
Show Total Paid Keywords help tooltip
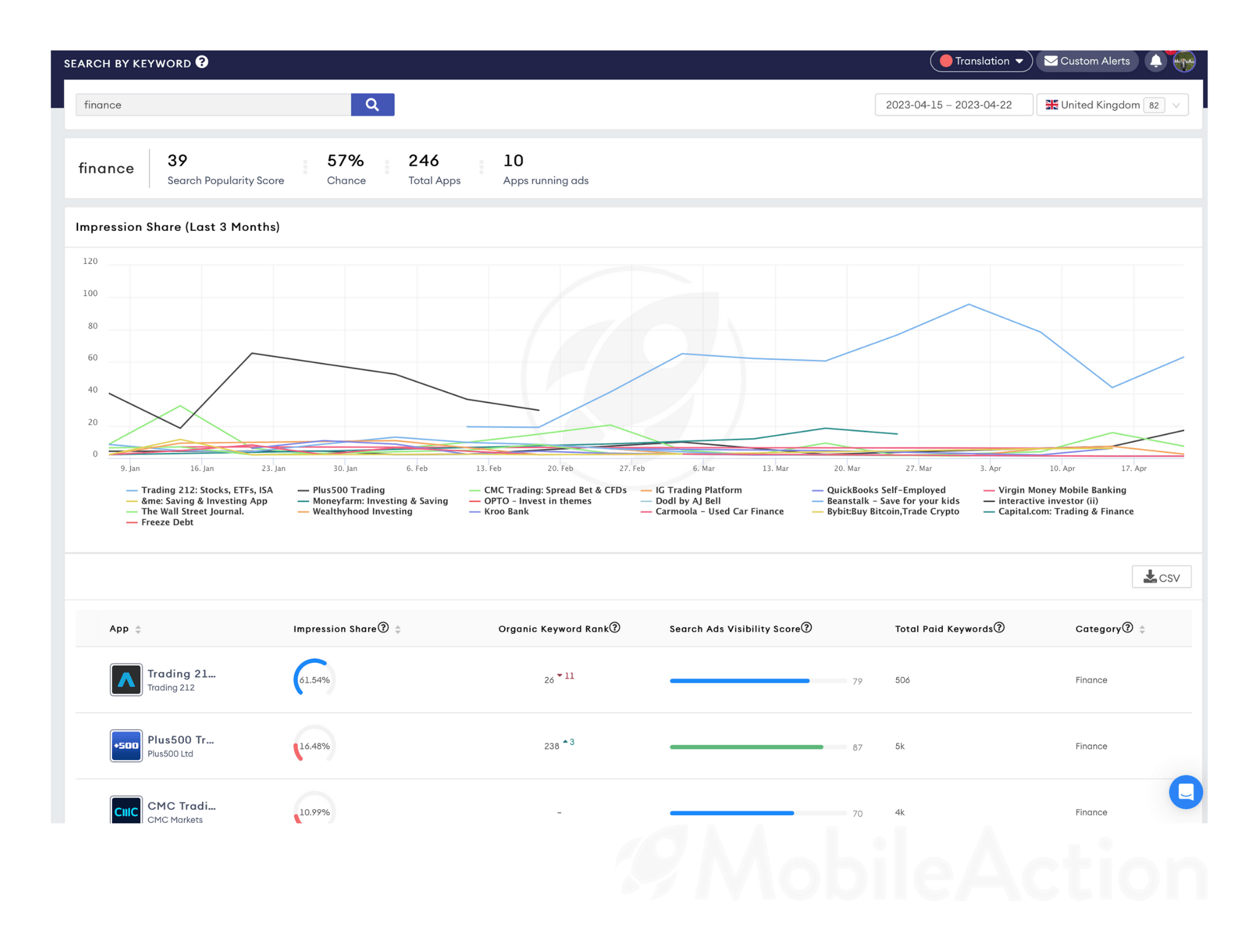(x=1000, y=628)
